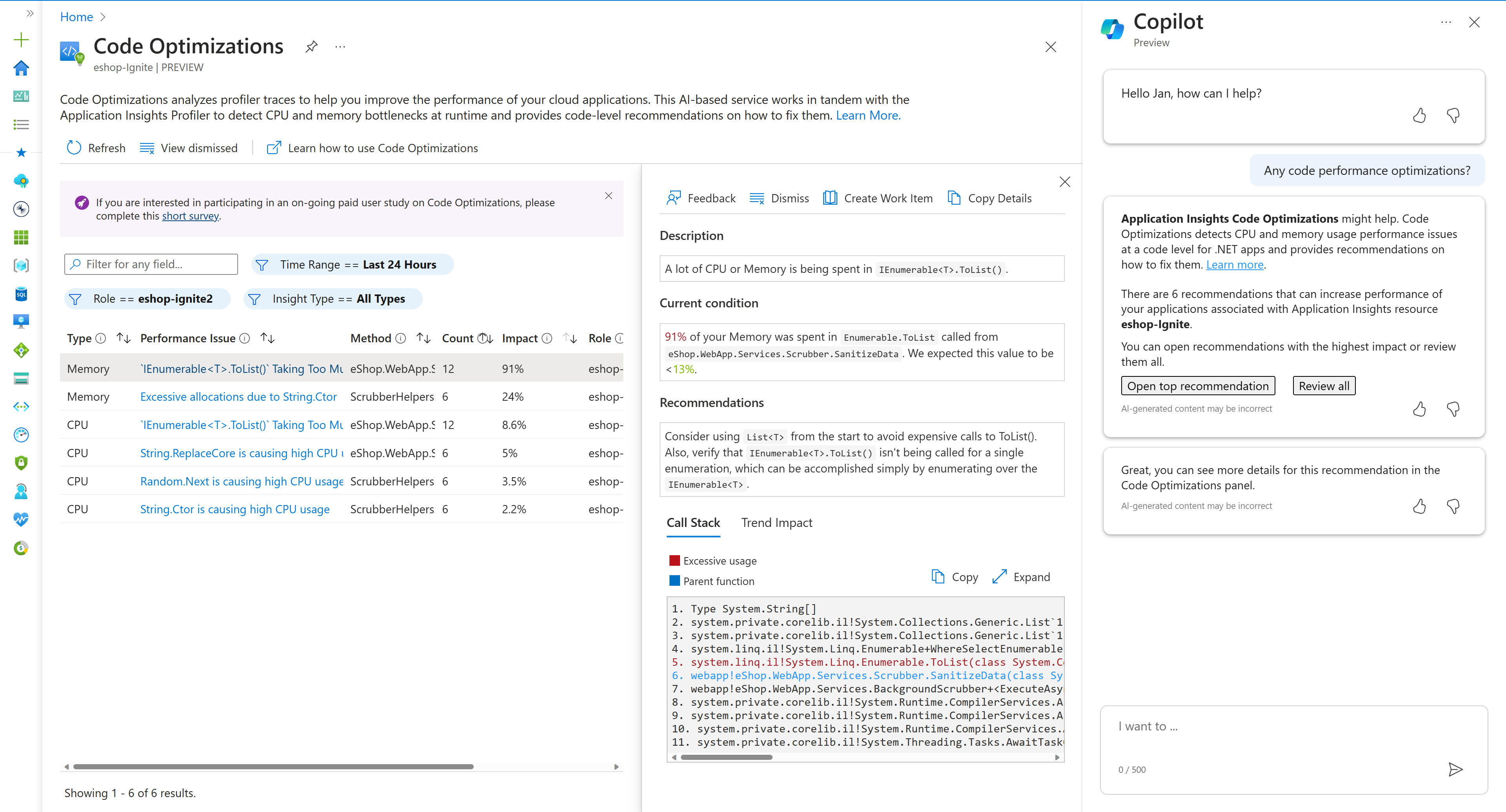Open Create a resource from the sidebar
Image resolution: width=1506 pixels, height=812 pixels.
(21, 40)
